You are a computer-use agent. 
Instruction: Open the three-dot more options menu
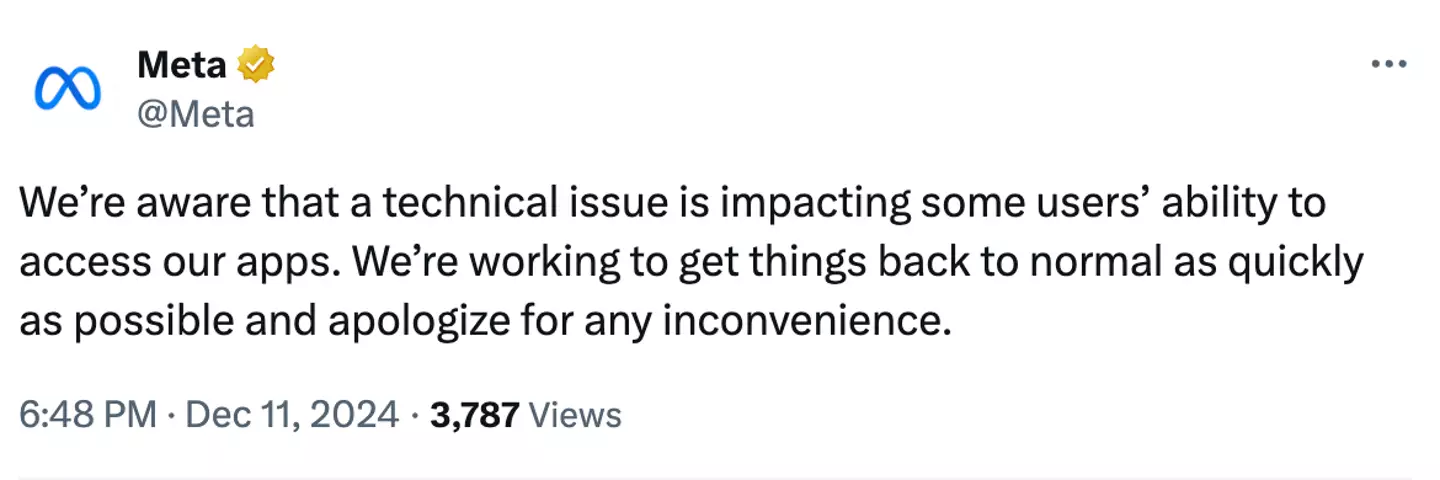(x=1389, y=64)
